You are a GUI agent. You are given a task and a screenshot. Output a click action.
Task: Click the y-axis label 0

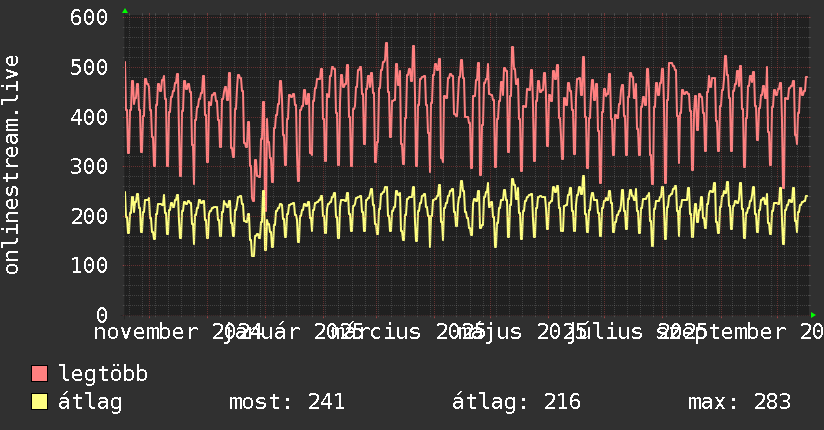click(x=102, y=315)
